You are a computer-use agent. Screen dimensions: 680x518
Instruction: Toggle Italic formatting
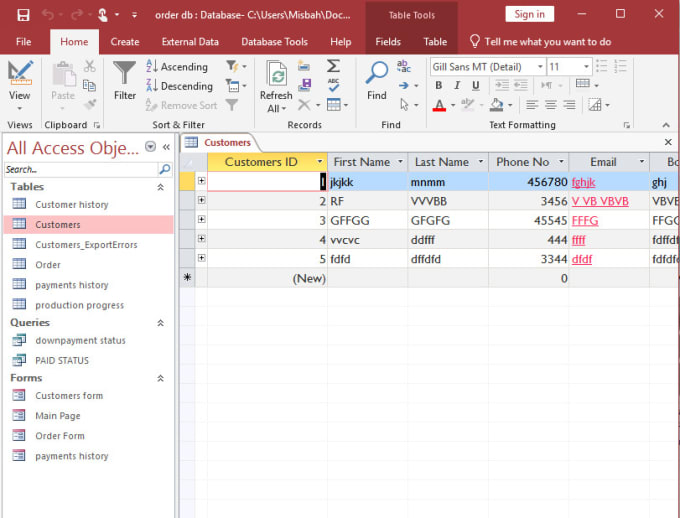(x=457, y=85)
